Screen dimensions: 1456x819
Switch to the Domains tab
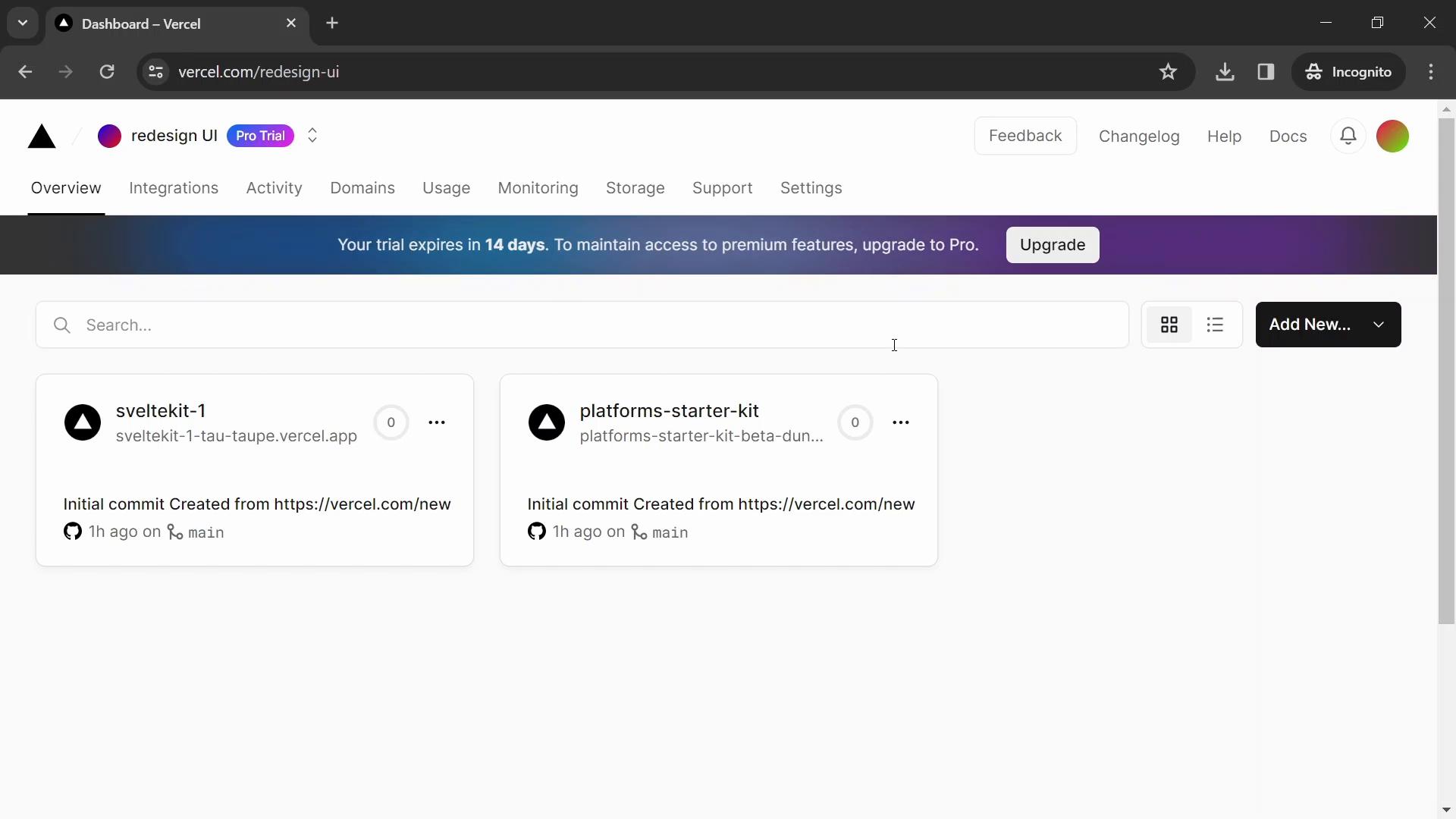363,187
